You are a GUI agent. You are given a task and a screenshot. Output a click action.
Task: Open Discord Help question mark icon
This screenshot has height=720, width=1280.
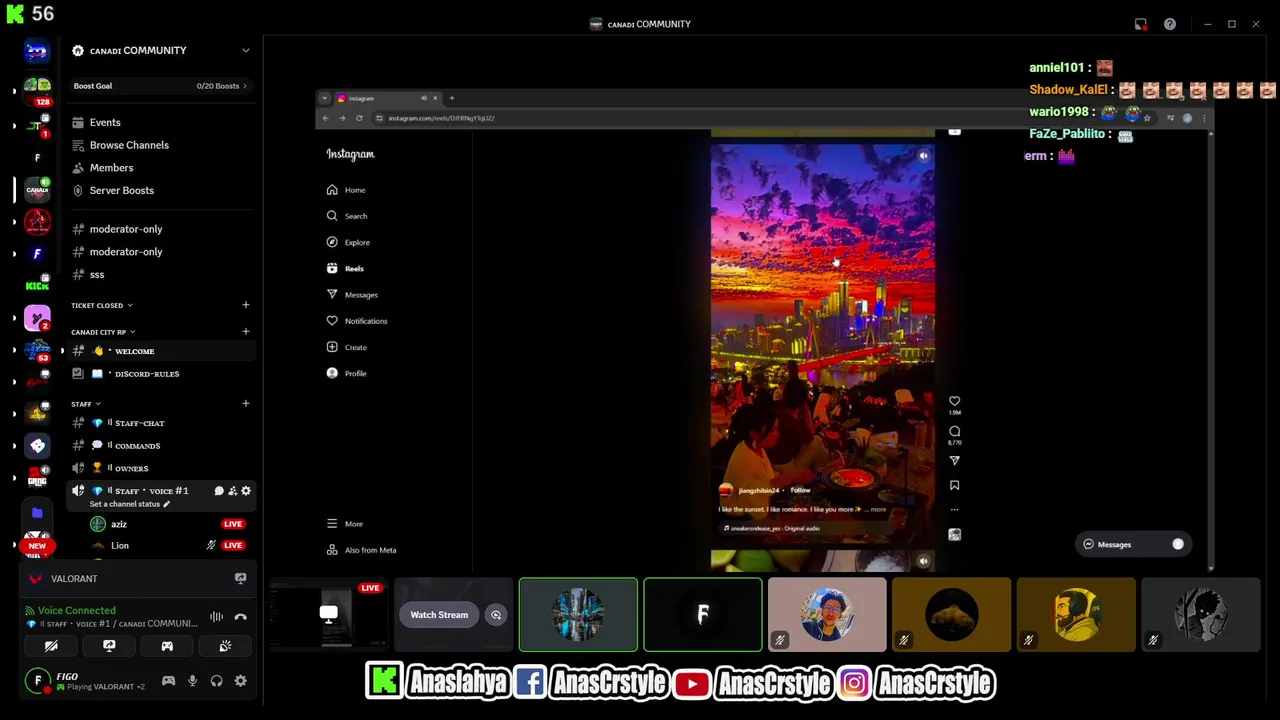coord(1169,24)
